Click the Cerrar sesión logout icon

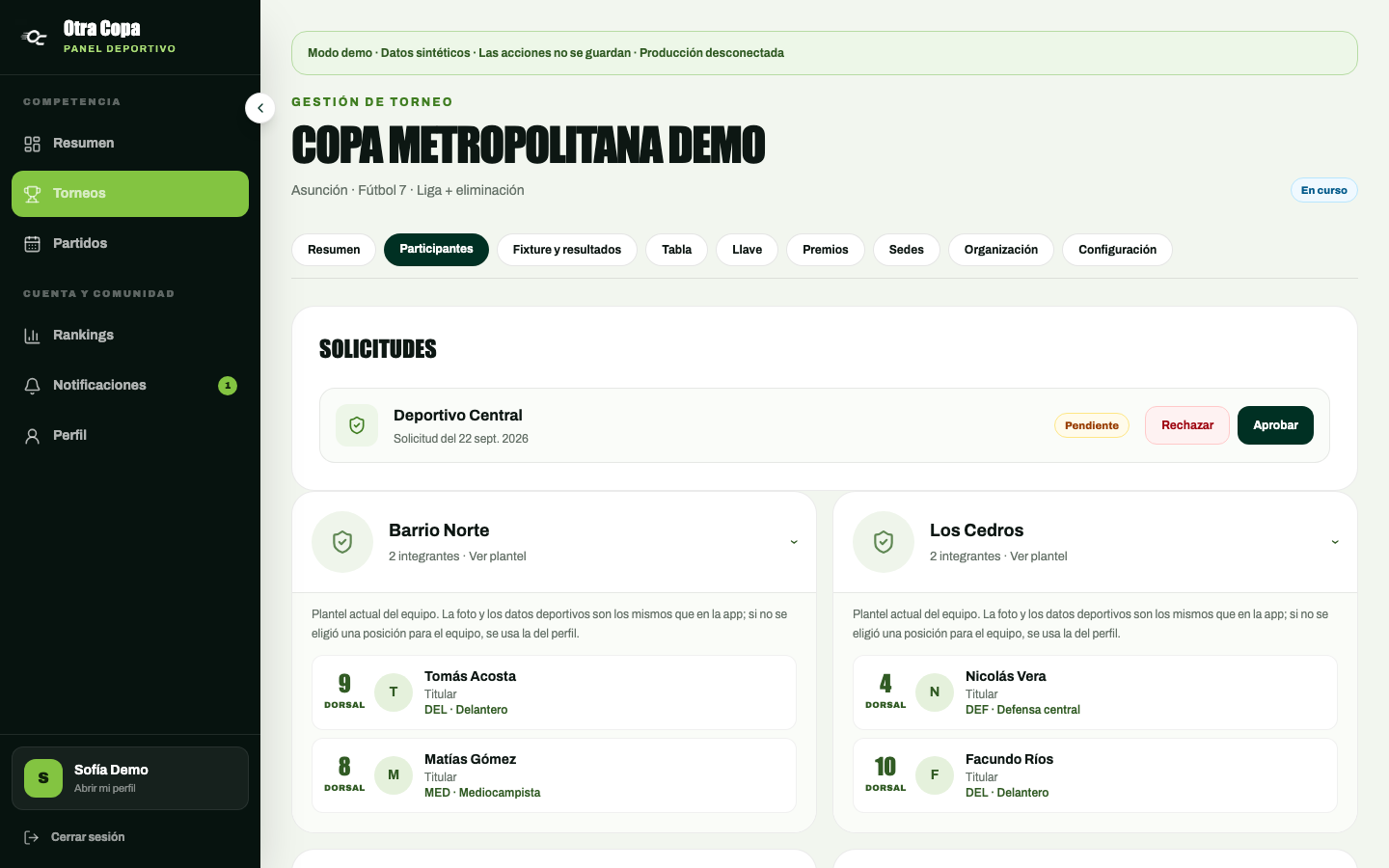32,837
